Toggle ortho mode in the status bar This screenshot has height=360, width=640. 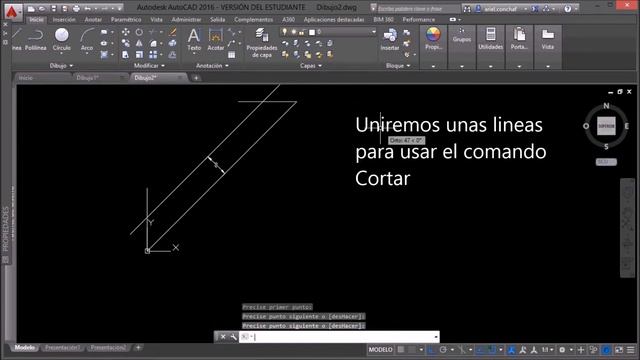click(x=431, y=349)
